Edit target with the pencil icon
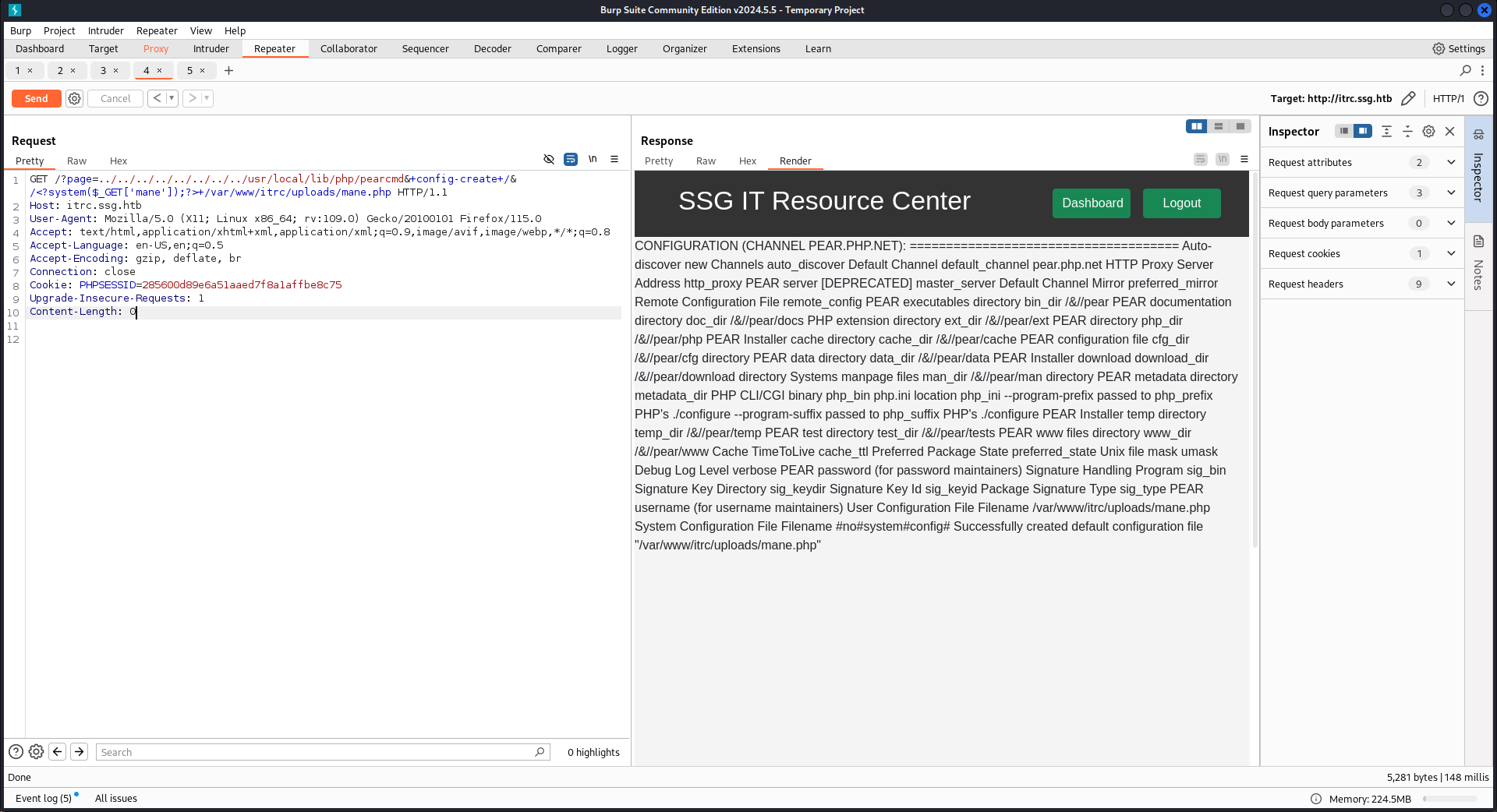The image size is (1497, 812). point(1408,98)
